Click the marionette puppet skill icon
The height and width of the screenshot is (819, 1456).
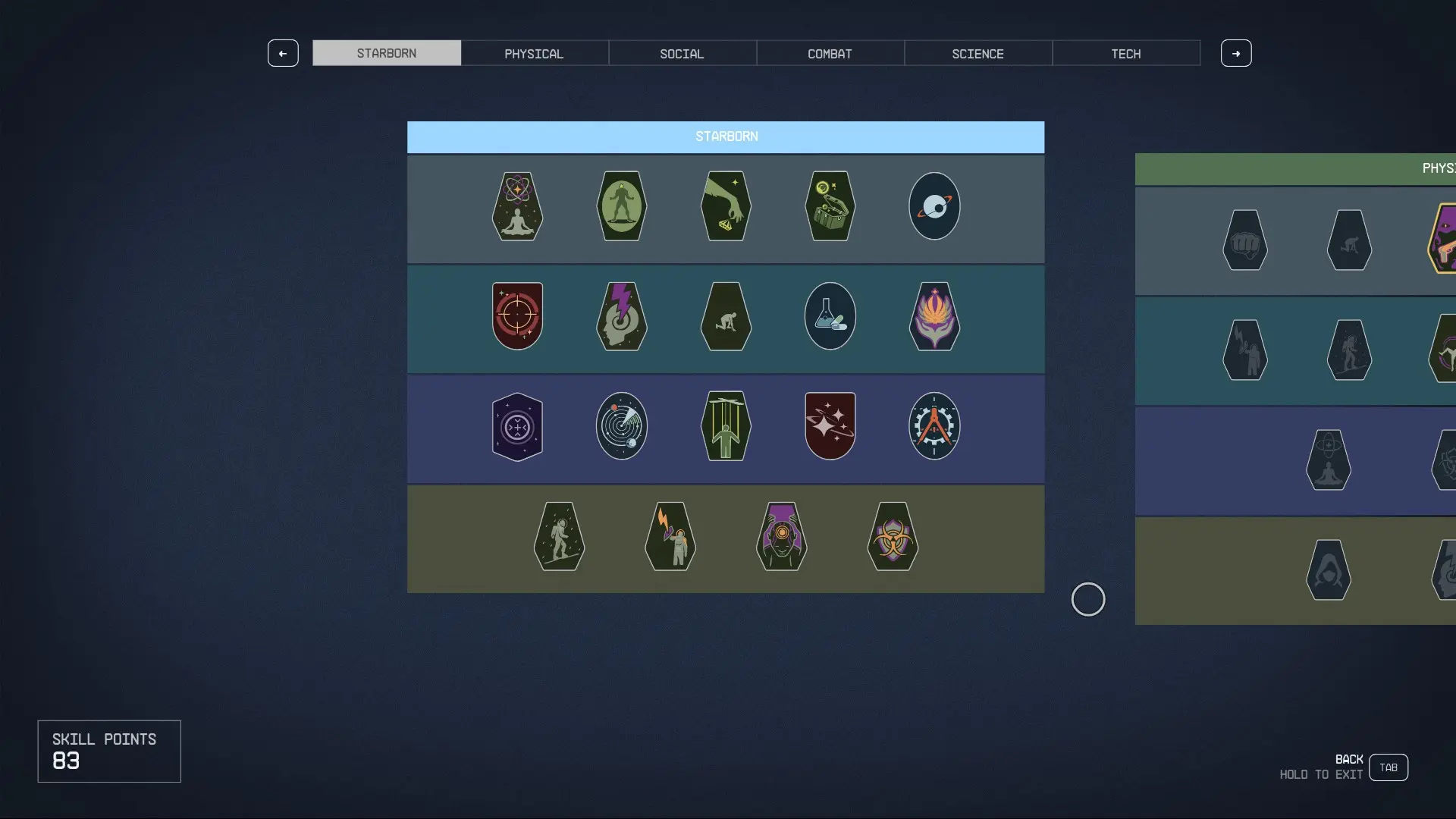[x=726, y=426]
